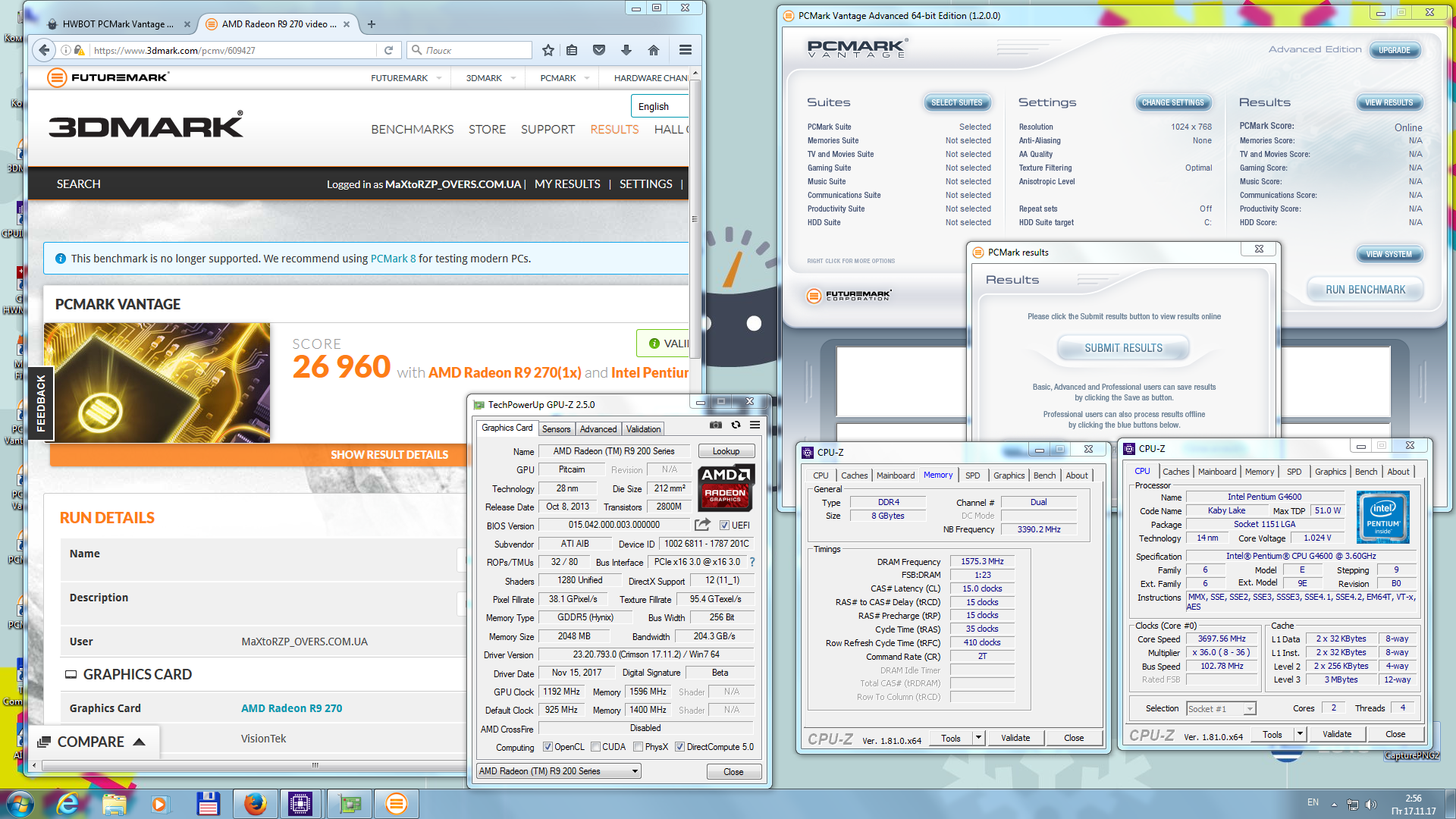1456x819 pixels.
Task: Open Windows Explorer from the taskbar
Action: pos(114,804)
